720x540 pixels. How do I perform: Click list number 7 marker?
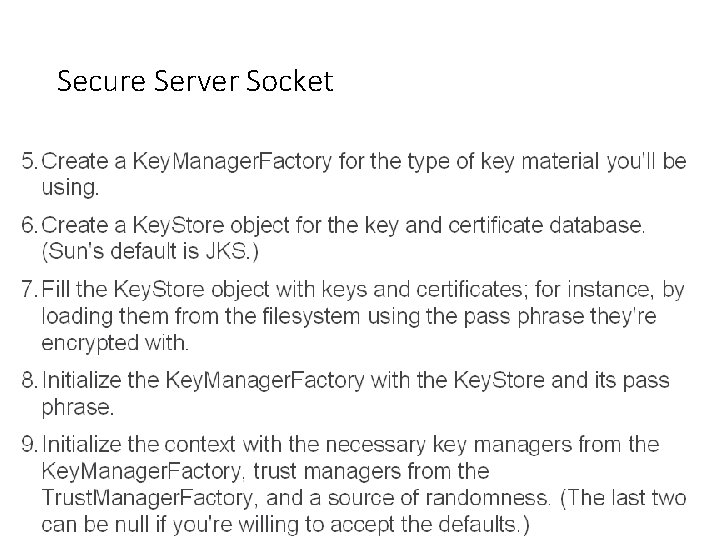(29, 289)
